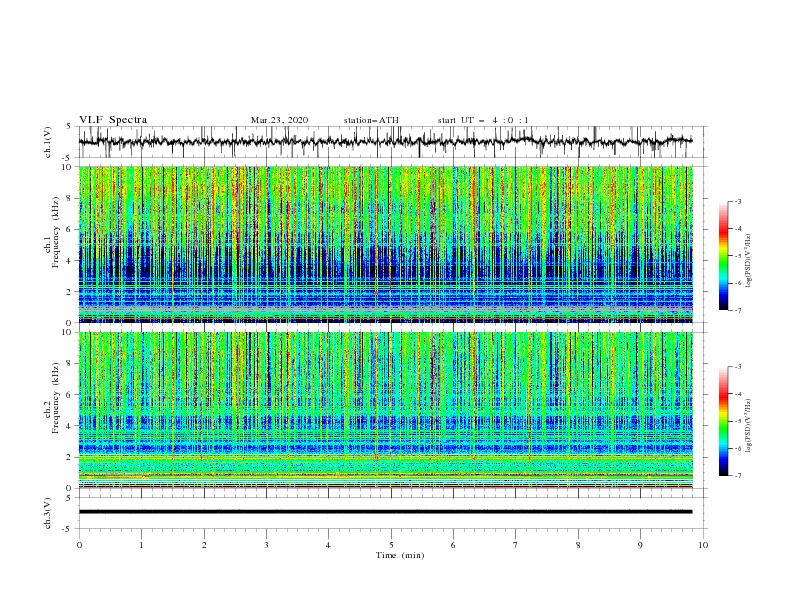Click the "VLF Spectra" title text
792x612 pixels.
[113, 120]
